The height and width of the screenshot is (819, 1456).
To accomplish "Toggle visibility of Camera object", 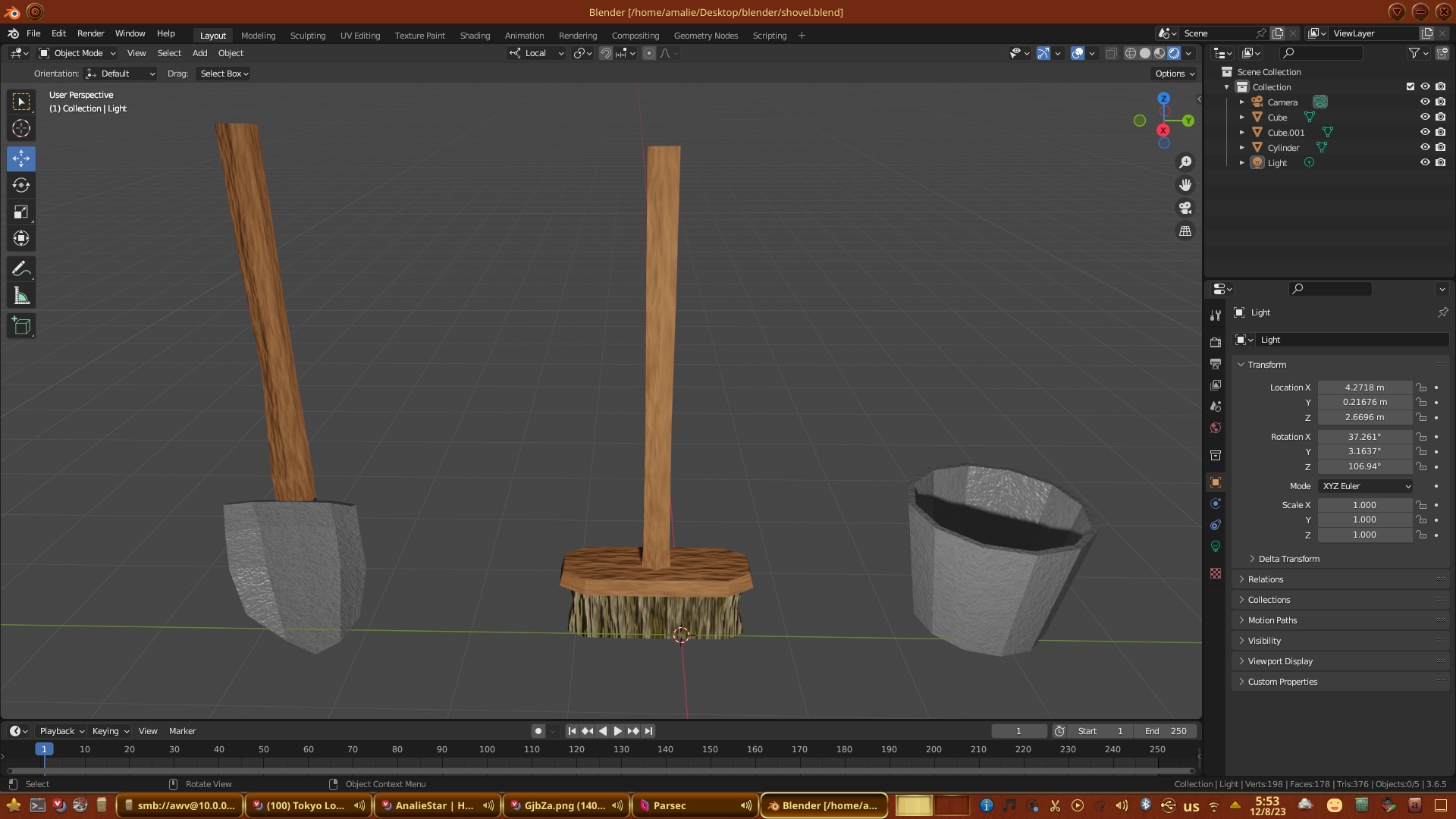I will pyautogui.click(x=1425, y=102).
